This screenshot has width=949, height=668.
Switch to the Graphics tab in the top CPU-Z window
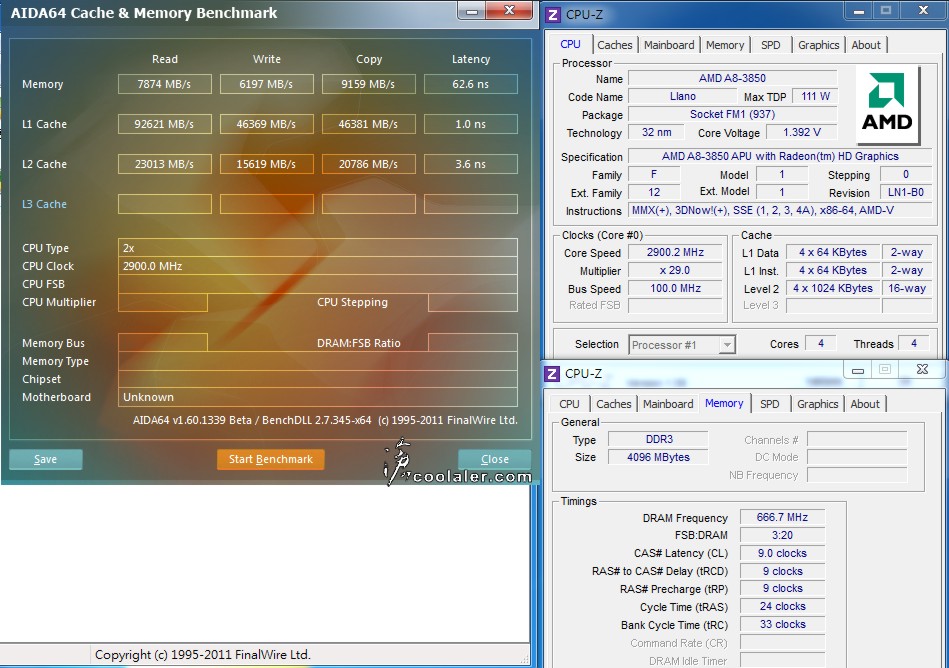point(818,45)
